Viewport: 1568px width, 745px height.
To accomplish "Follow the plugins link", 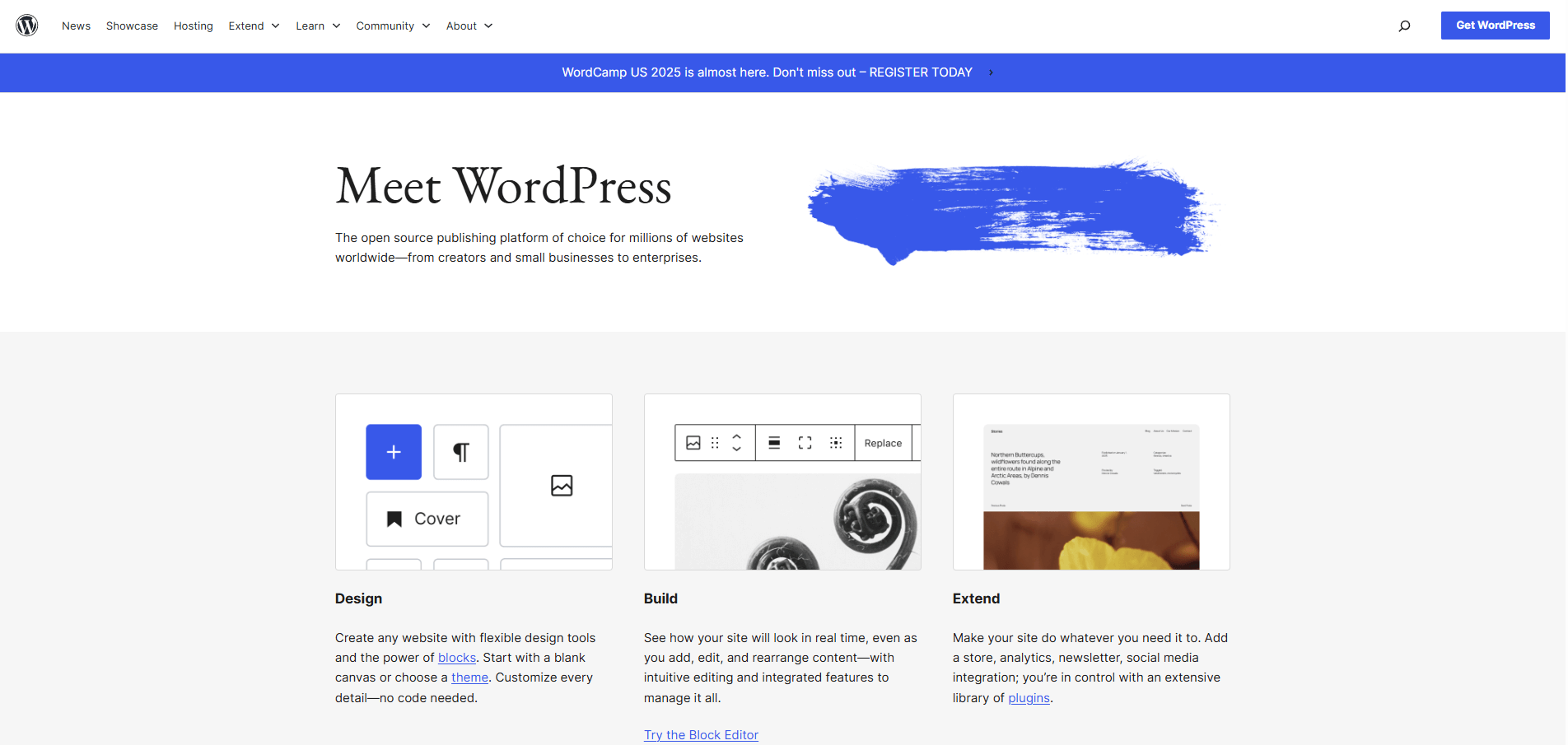I will [x=1029, y=698].
